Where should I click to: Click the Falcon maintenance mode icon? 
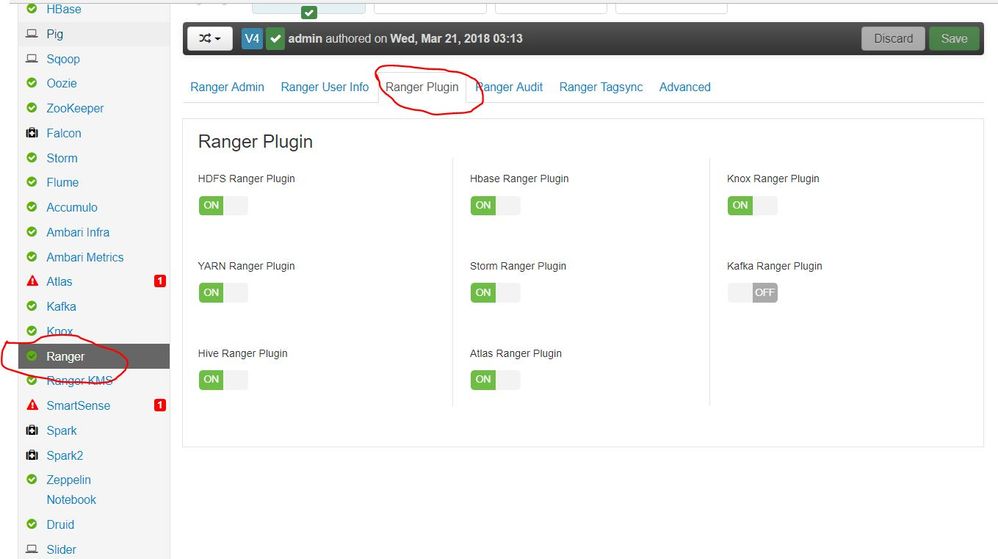[x=32, y=133]
